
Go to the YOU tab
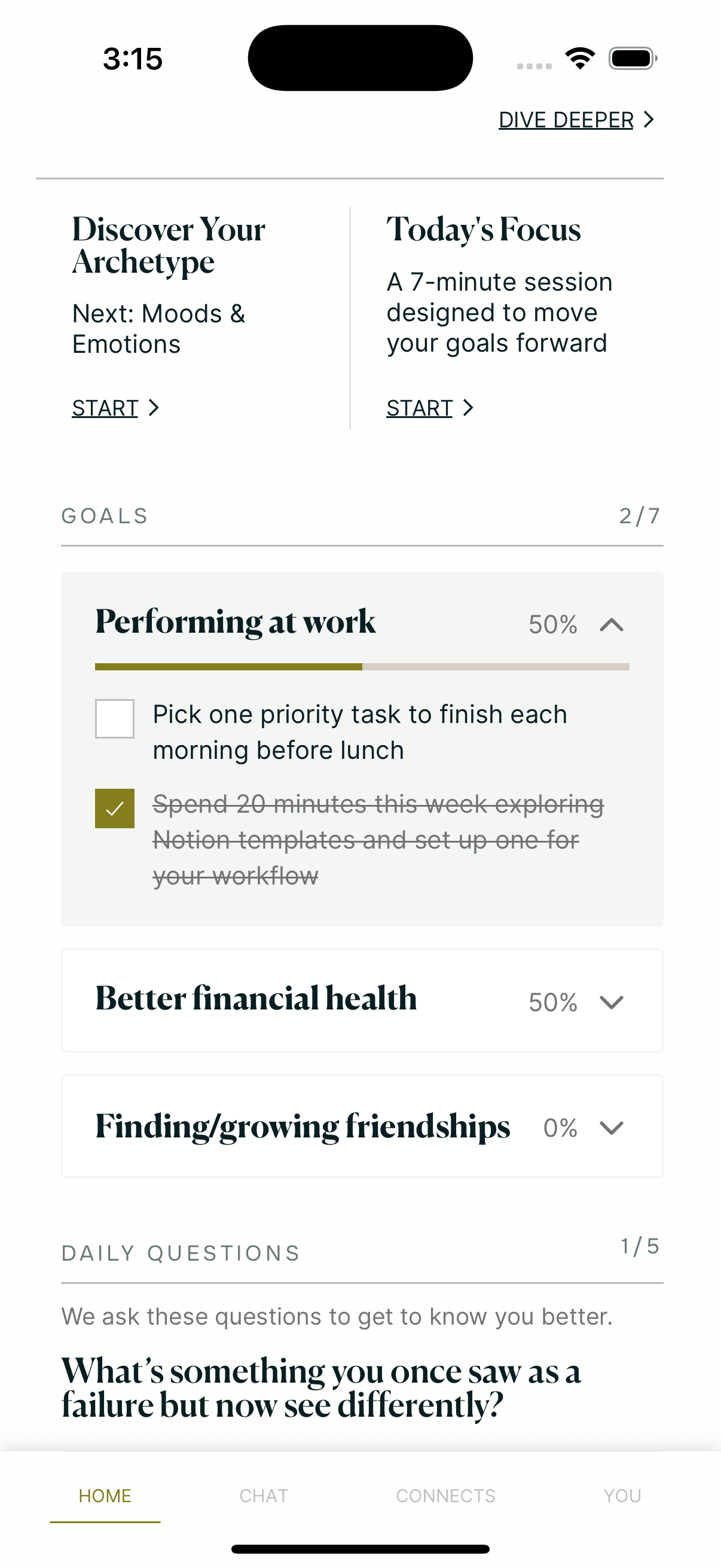pos(622,1496)
